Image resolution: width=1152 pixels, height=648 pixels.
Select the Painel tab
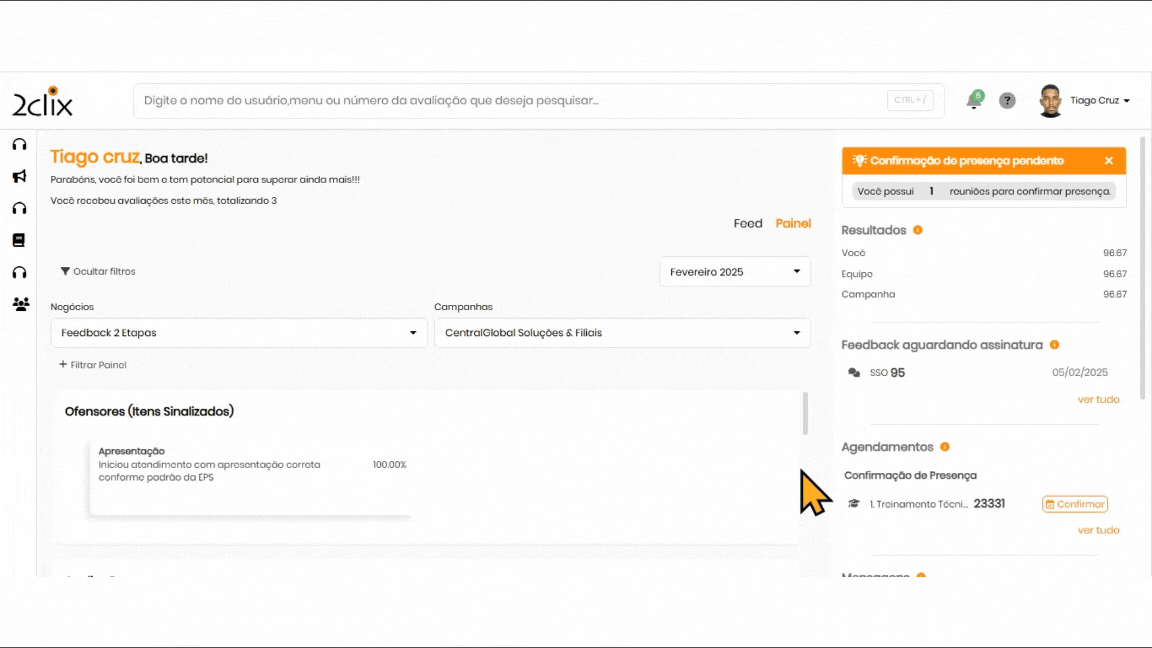click(793, 224)
